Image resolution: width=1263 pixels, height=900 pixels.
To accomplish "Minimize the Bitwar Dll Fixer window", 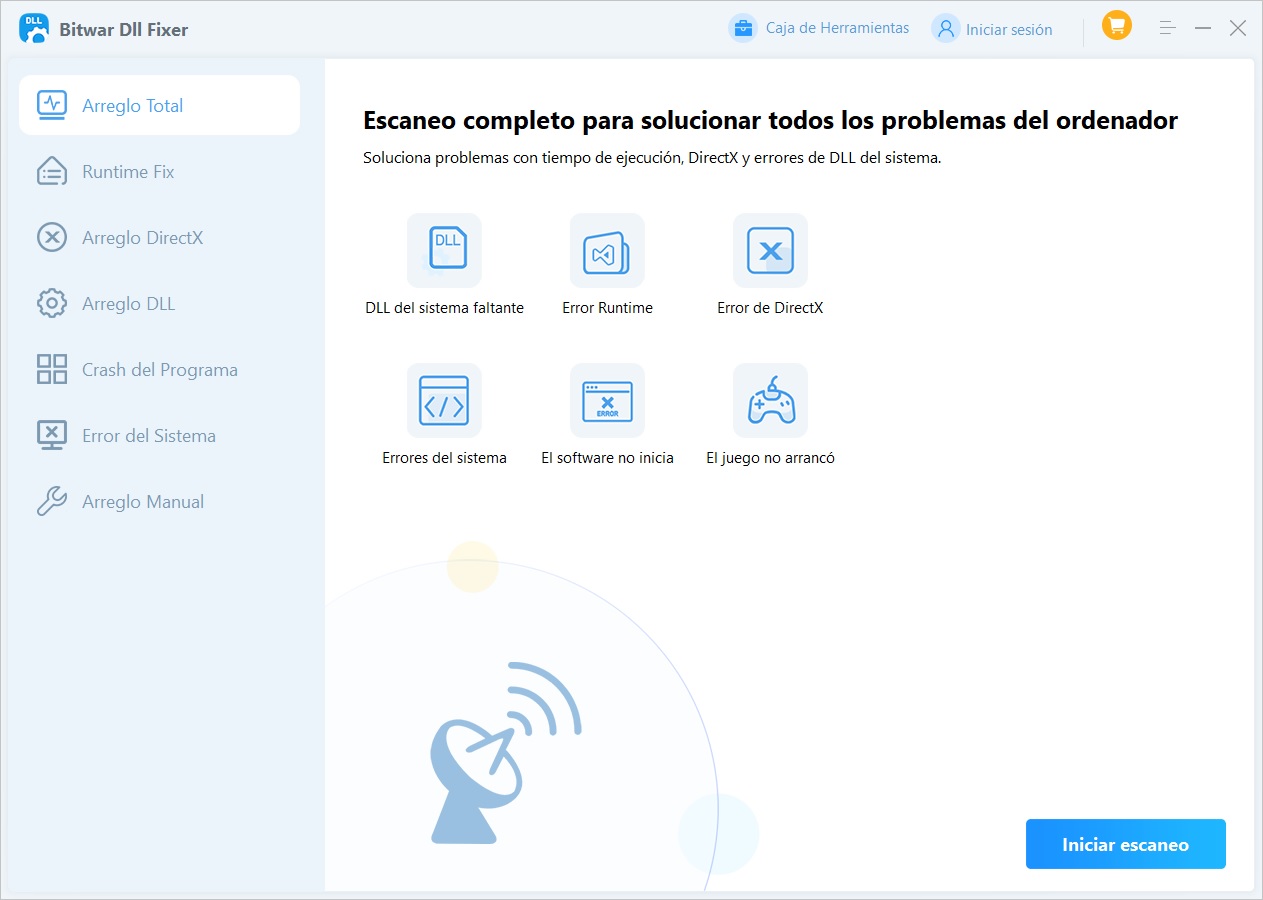I will [1203, 28].
